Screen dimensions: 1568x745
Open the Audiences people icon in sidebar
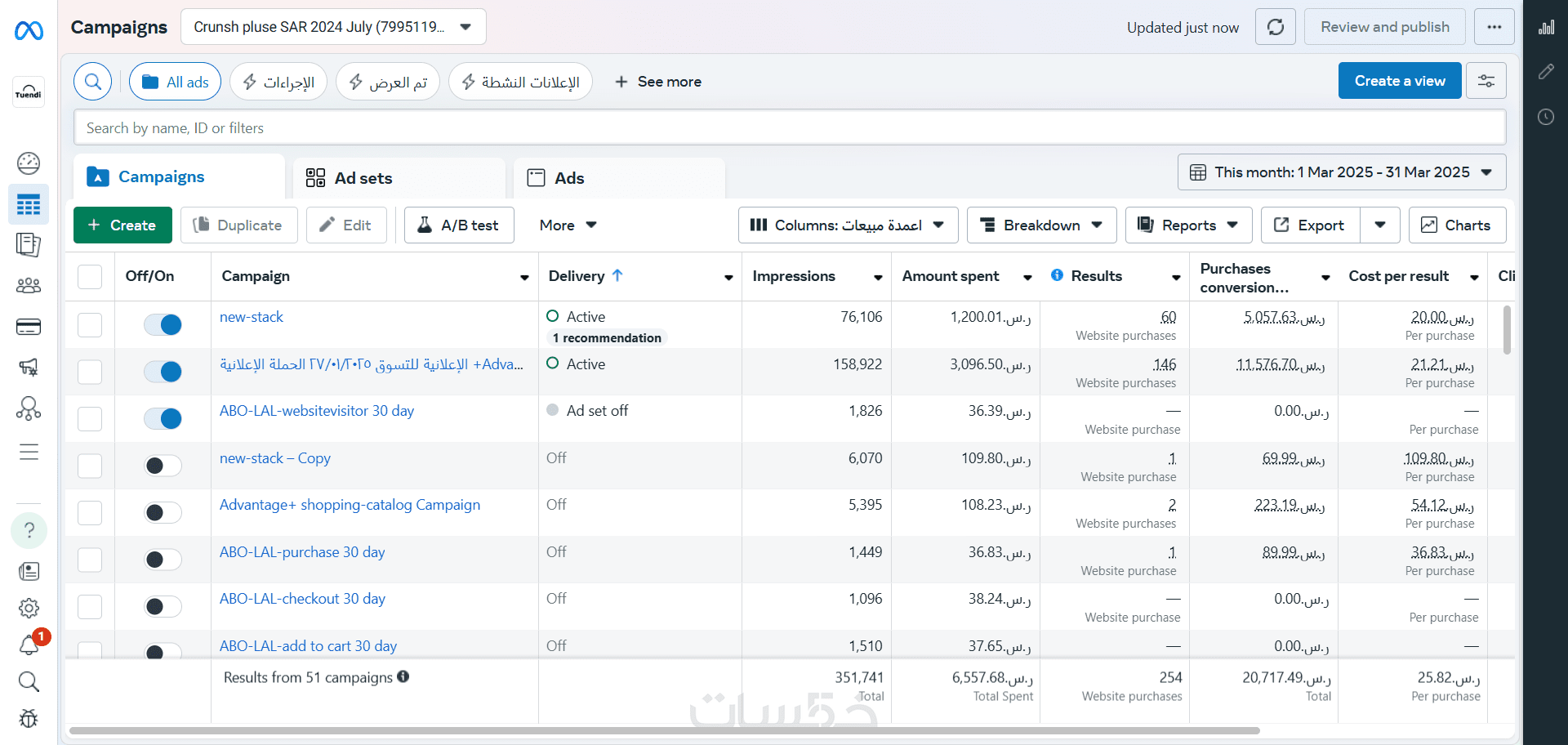point(29,286)
